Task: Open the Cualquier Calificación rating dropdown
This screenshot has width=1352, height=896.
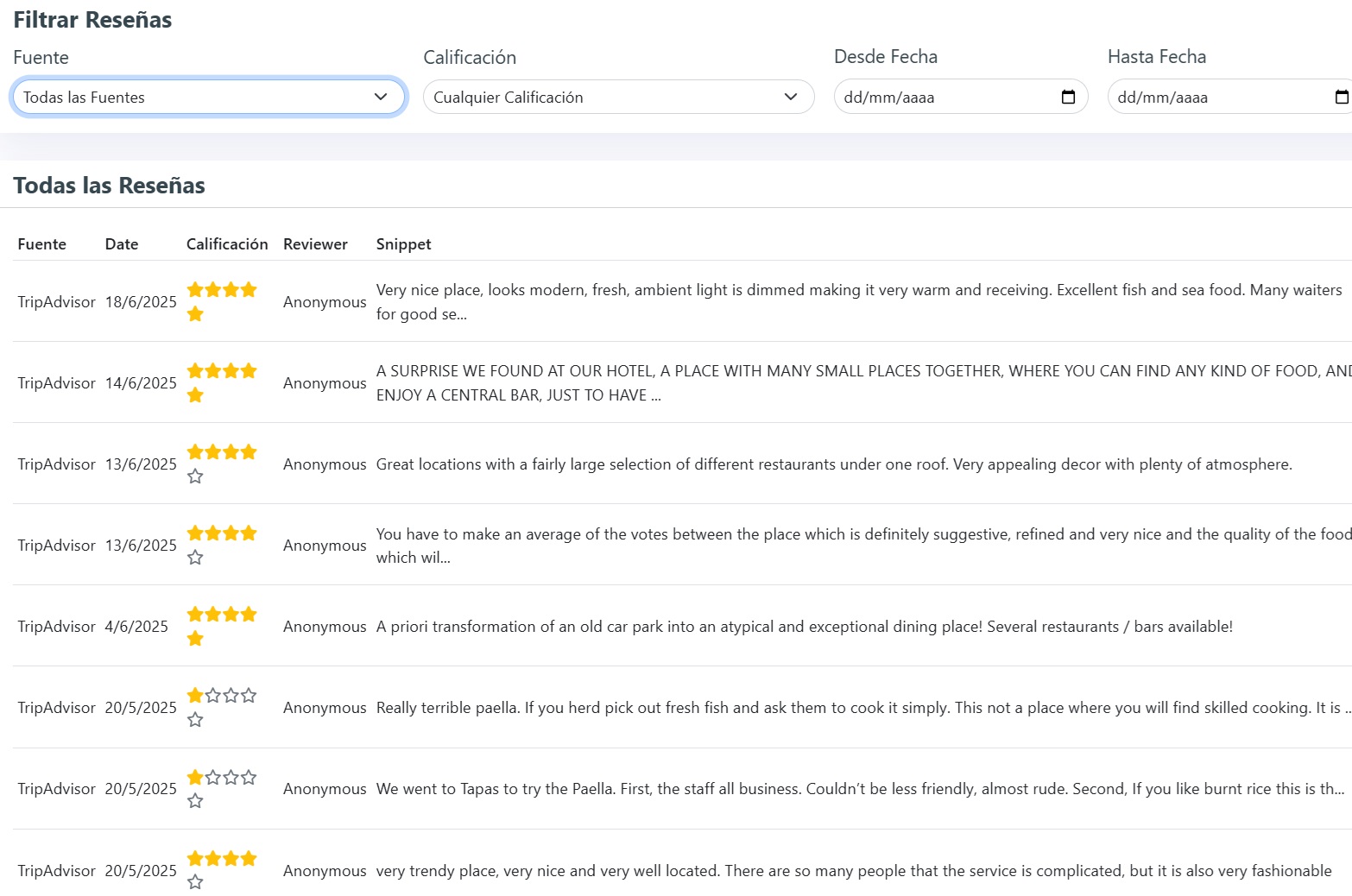Action: (618, 97)
